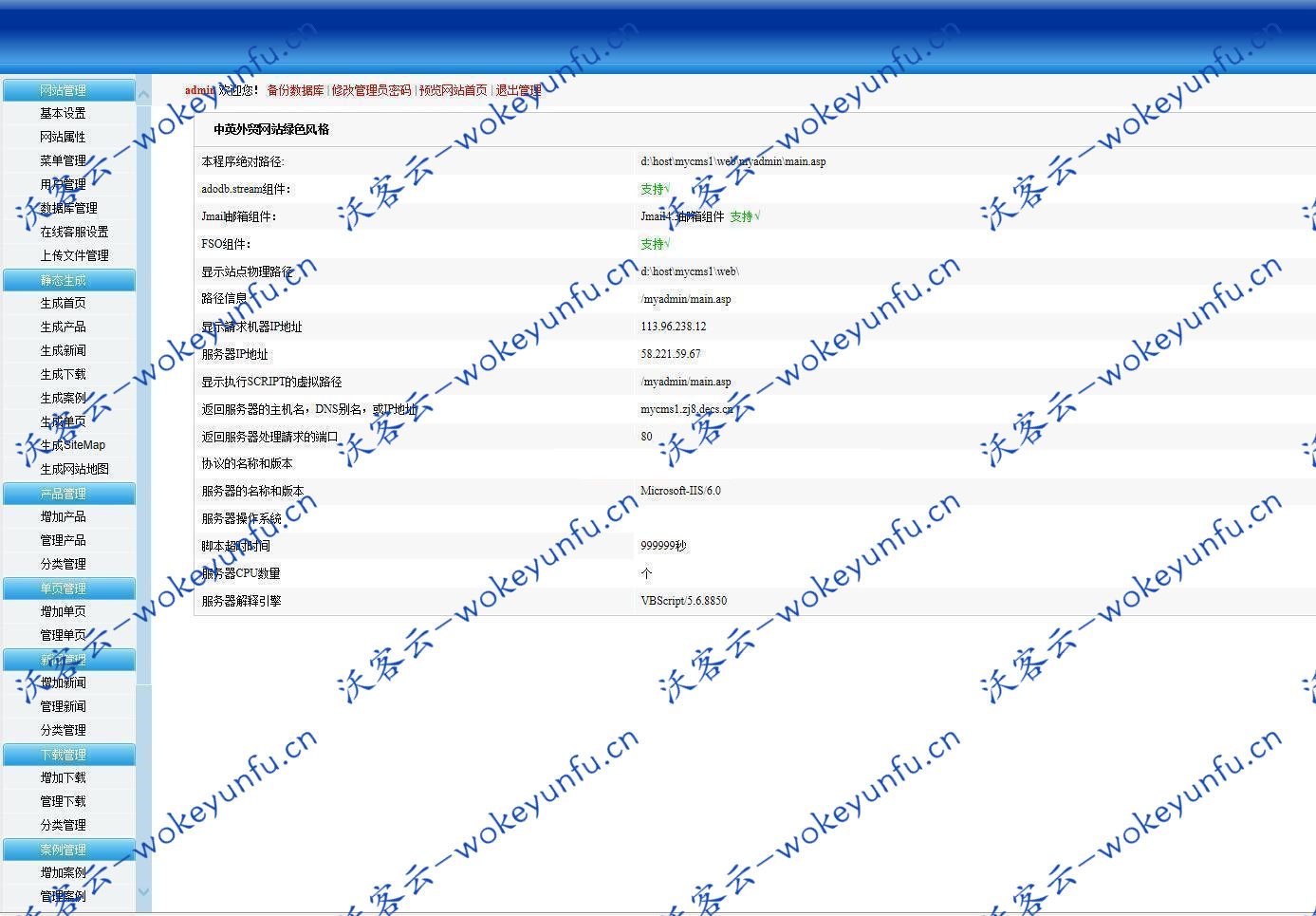The height and width of the screenshot is (916, 1316).
Task: Click the adodb.stream组件 row label
Action: coord(246,189)
